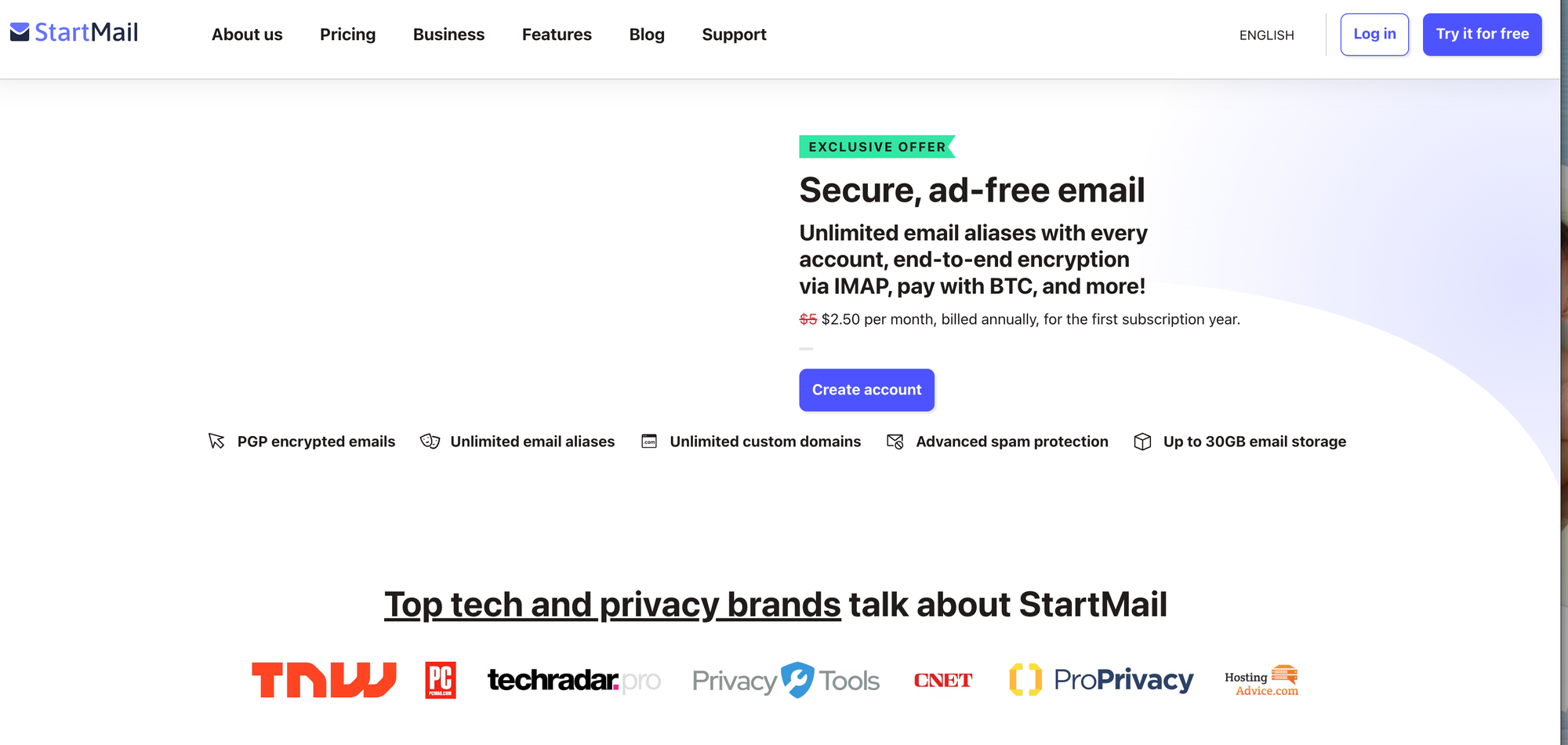Screen dimensions: 1568x745
Task: Click the unlimited custom domains envelope icon
Action: tap(649, 442)
